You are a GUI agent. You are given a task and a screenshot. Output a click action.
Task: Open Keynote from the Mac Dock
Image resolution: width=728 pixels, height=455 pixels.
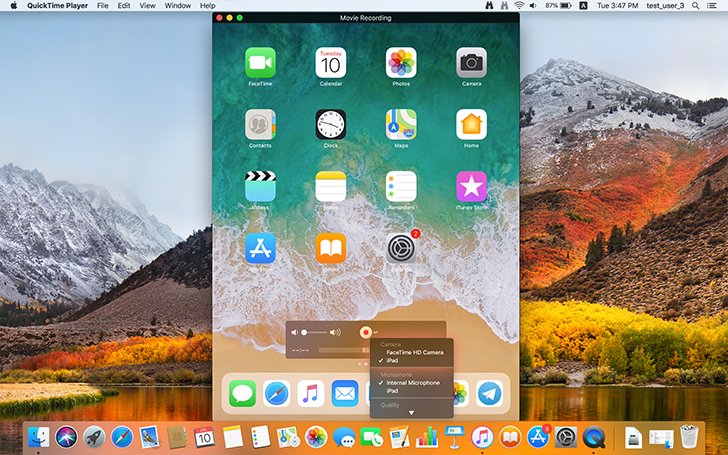click(455, 437)
